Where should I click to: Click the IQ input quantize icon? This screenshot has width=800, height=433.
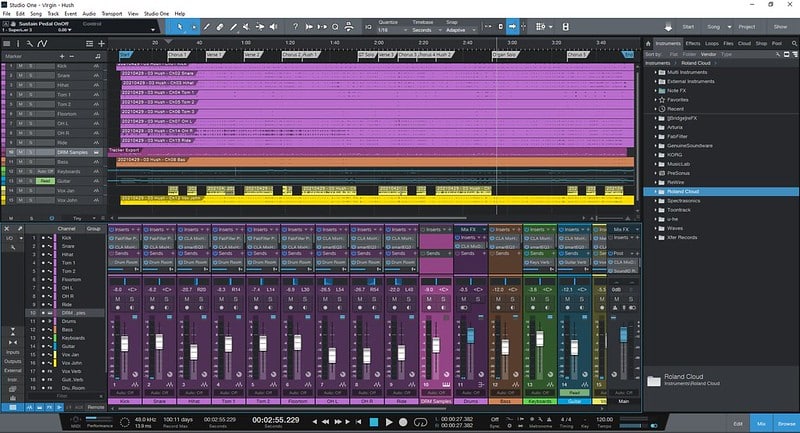[x=368, y=27]
